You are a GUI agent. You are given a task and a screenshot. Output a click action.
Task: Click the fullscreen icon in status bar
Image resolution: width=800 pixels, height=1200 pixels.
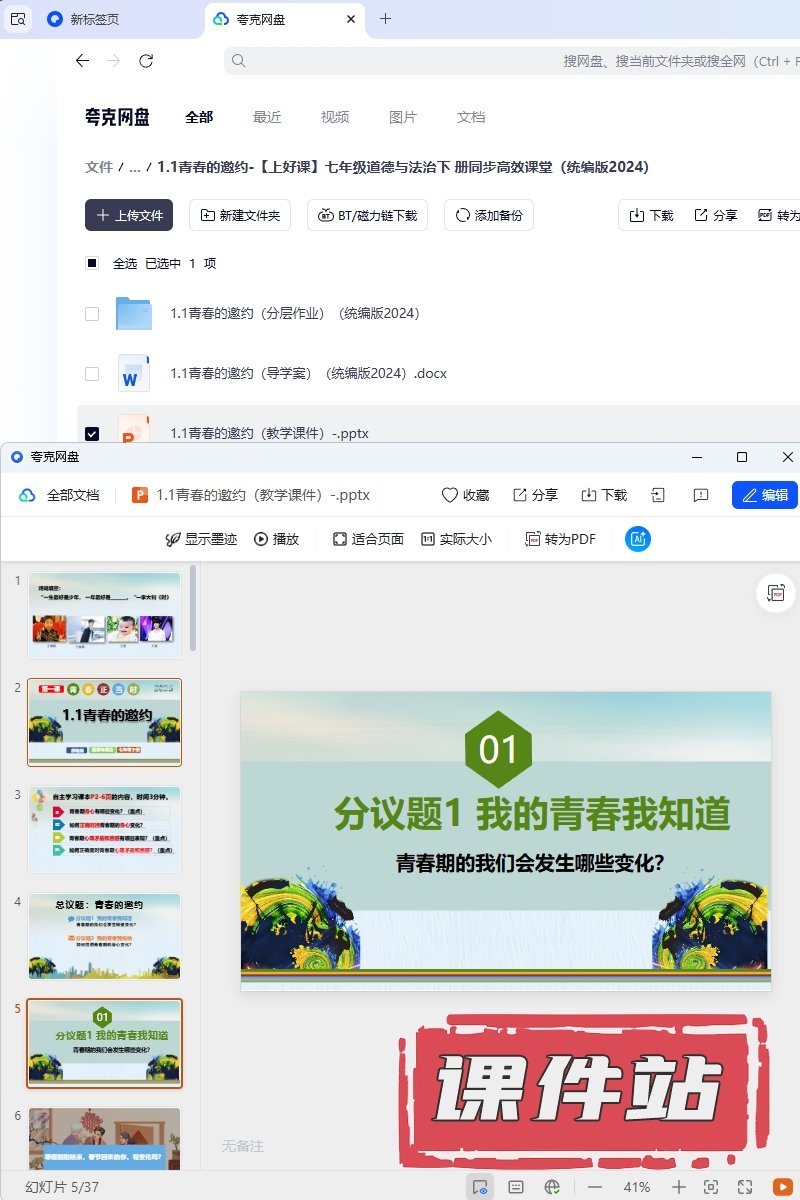[745, 1187]
